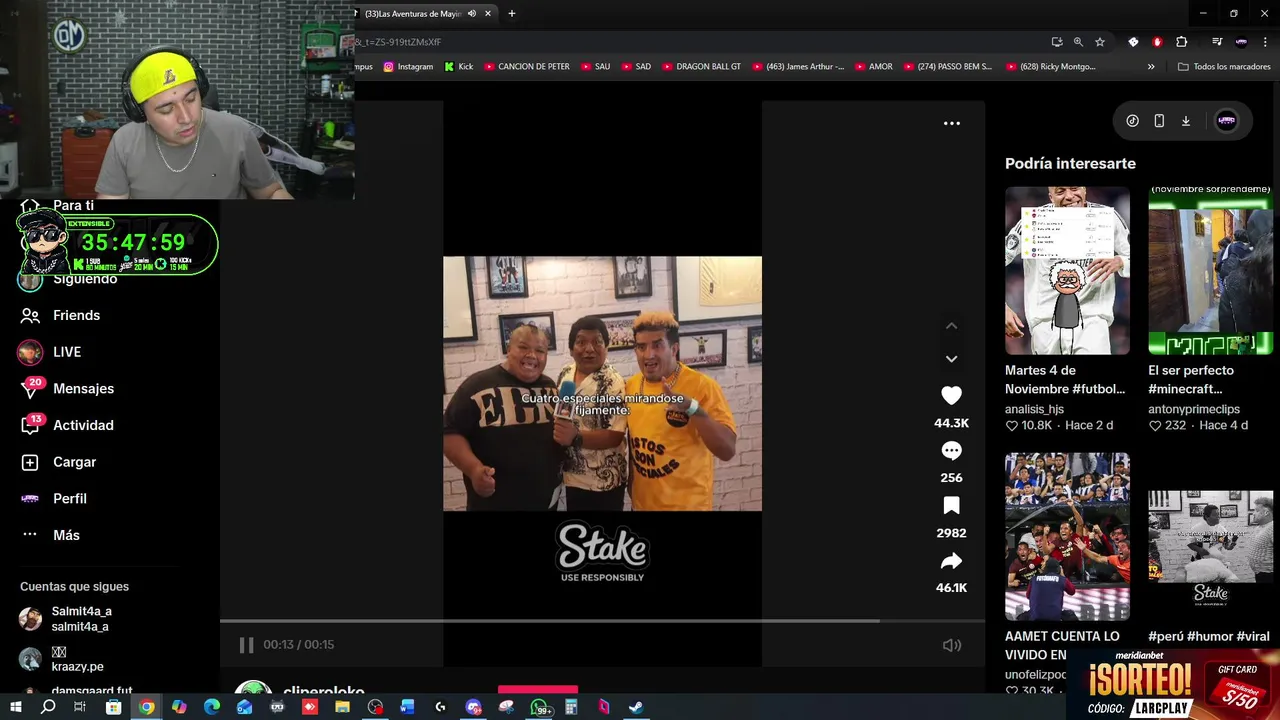1280x720 pixels.
Task: Open Steam from the taskbar
Action: 636,707
